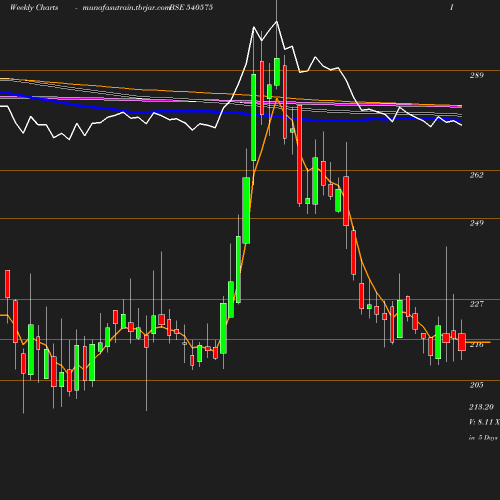Click the 'V: 8.11 X' volume text
The width and height of the screenshot is (500, 500).
[484, 422]
